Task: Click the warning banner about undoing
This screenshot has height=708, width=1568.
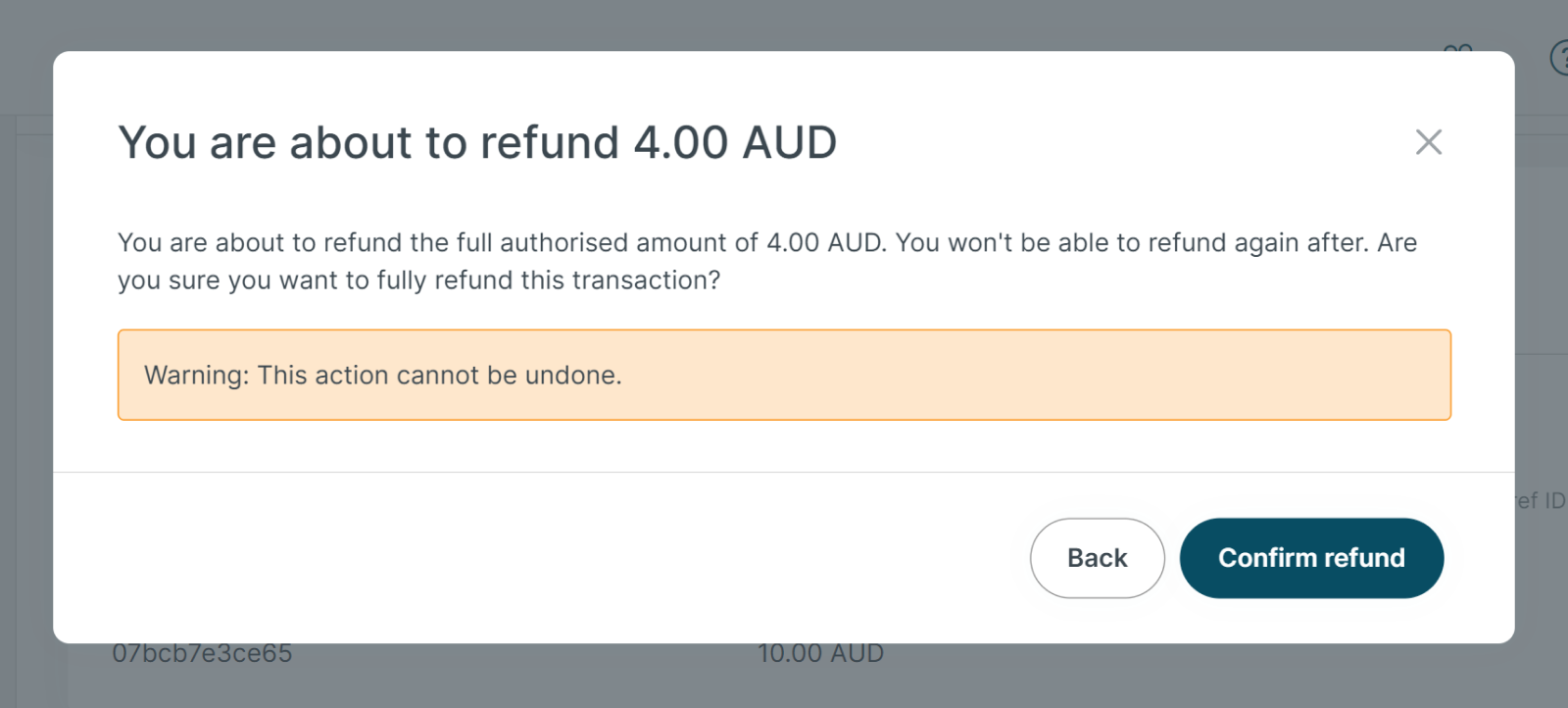Action: pyautogui.click(x=784, y=375)
